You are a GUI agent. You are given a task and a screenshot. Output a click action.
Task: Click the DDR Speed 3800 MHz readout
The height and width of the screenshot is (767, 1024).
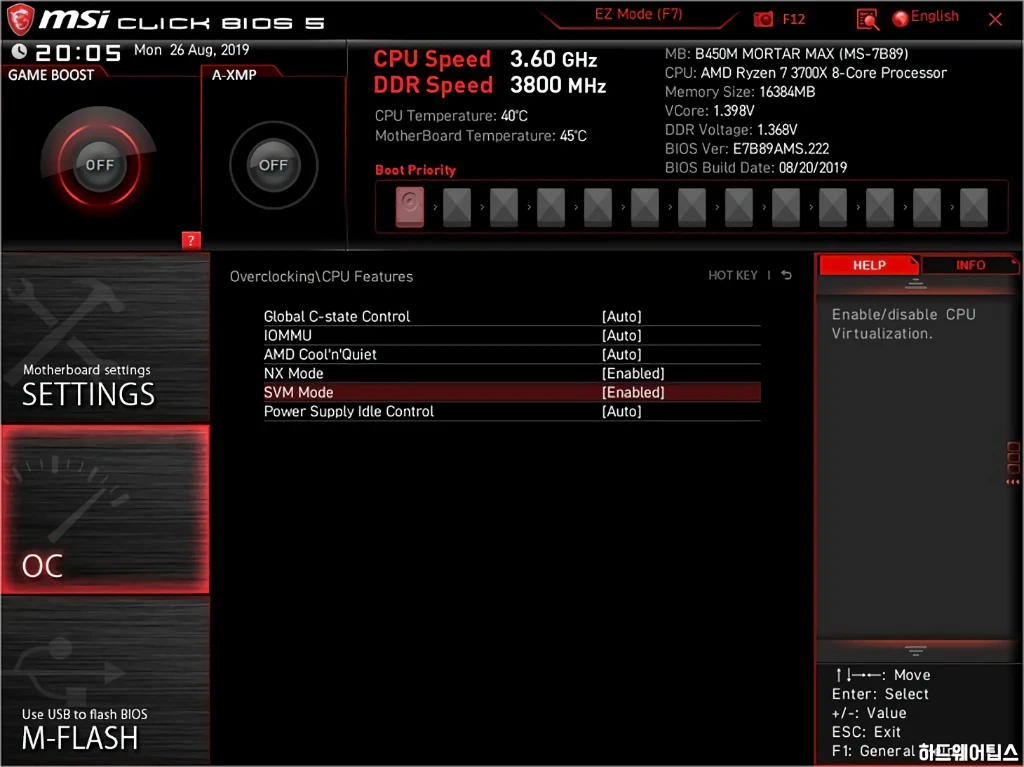tap(490, 85)
